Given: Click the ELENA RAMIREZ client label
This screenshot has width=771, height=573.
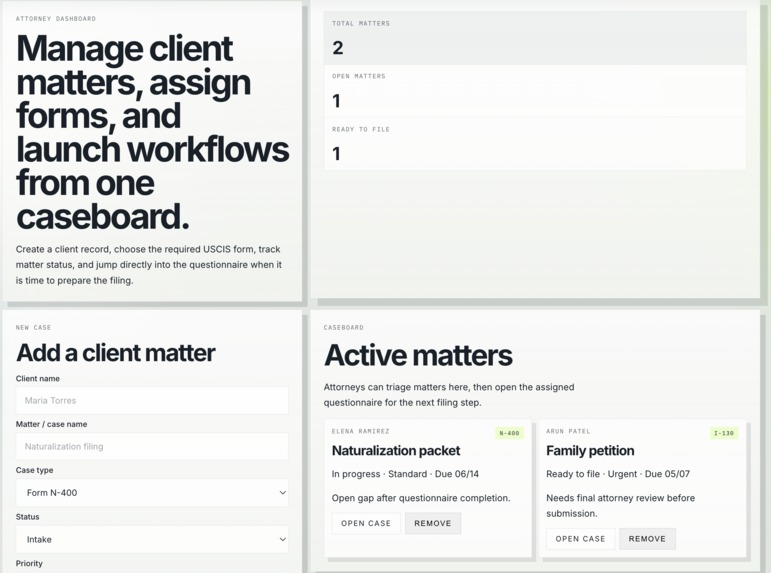Looking at the screenshot, I should [x=360, y=431].
